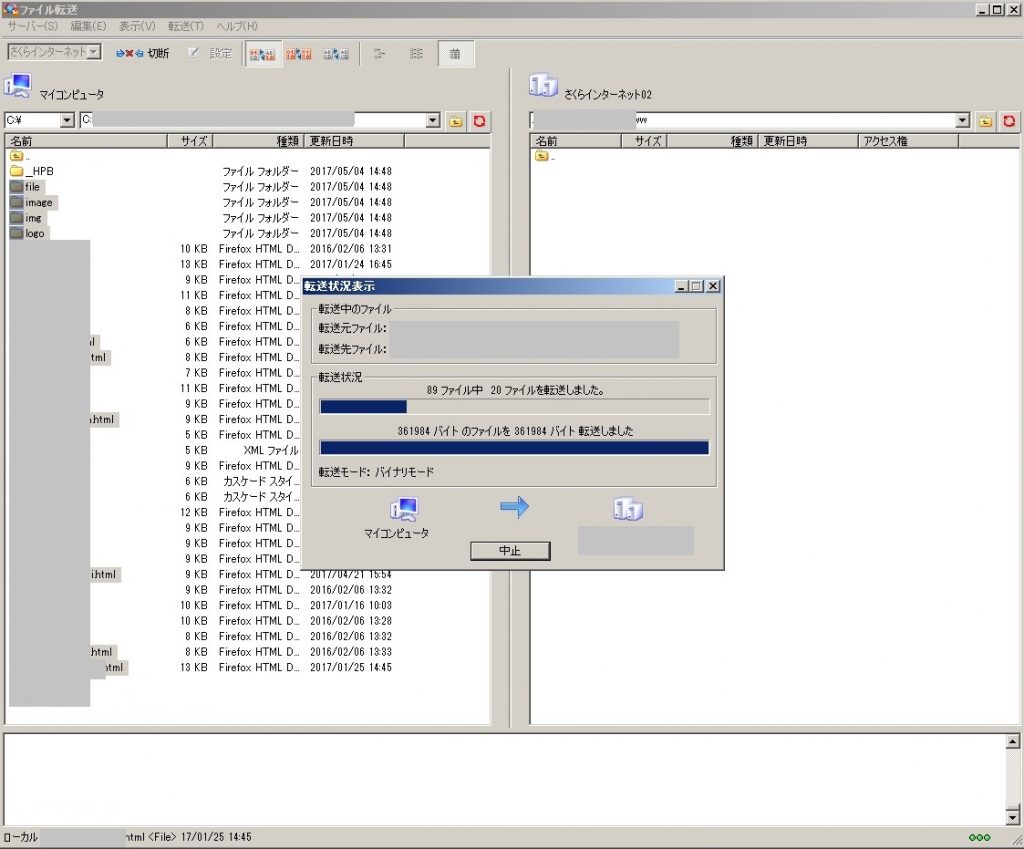Expand the remote path dropdown
The image size is (1024, 849).
pos(962,121)
